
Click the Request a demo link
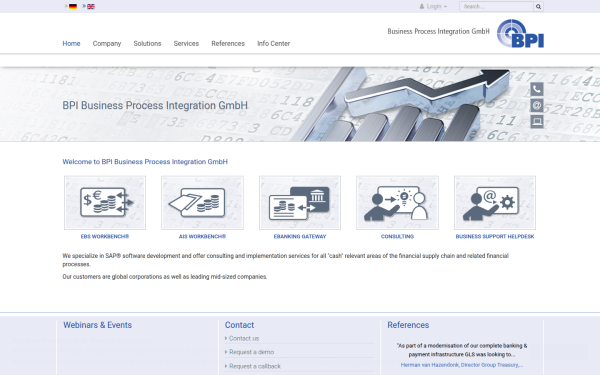pos(251,352)
